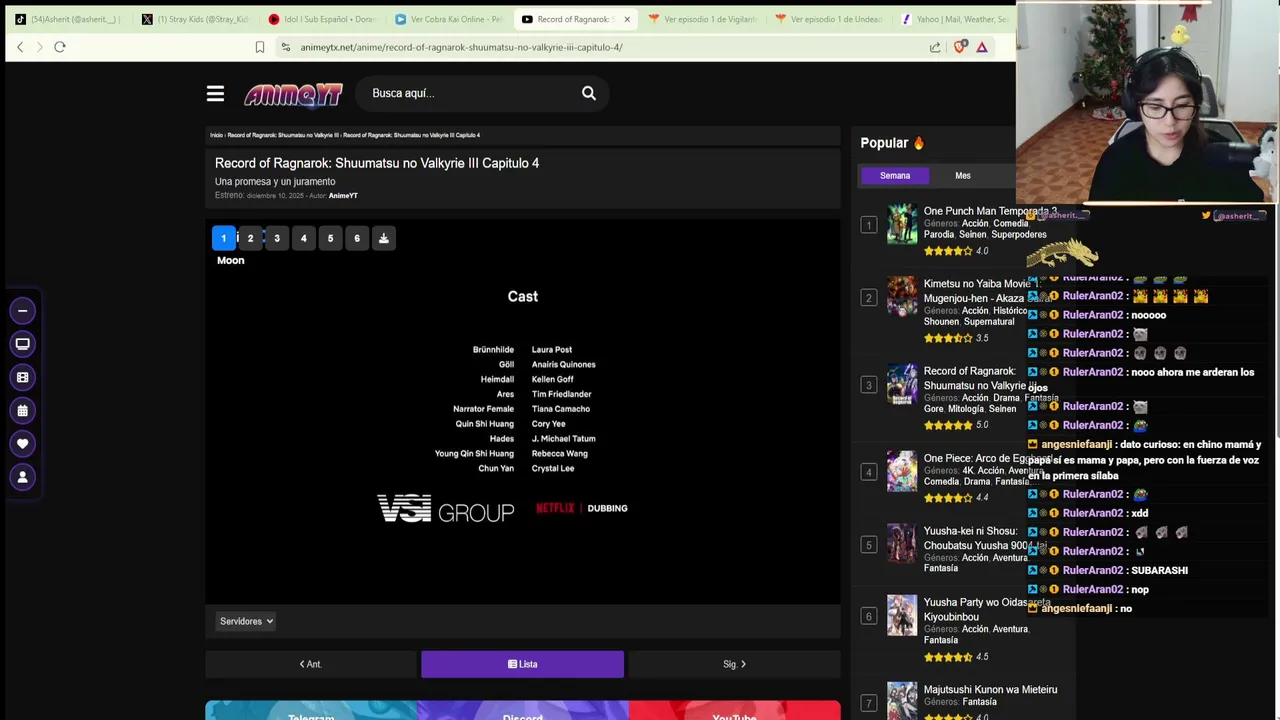1280x720 pixels.
Task: Switch to the Yahoo Mail browser tab
Action: point(955,19)
